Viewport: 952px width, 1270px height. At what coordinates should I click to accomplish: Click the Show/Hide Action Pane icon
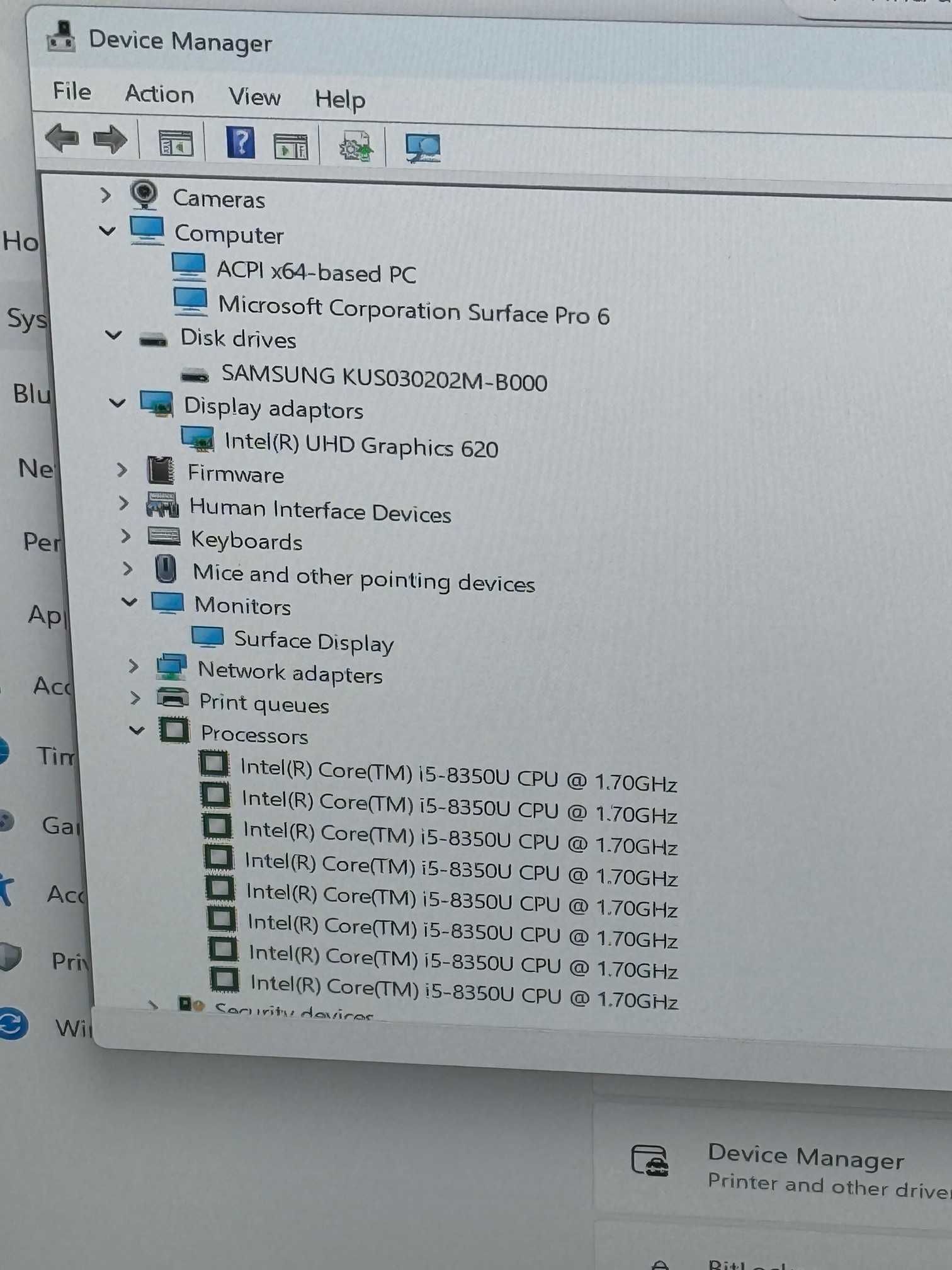(x=291, y=147)
